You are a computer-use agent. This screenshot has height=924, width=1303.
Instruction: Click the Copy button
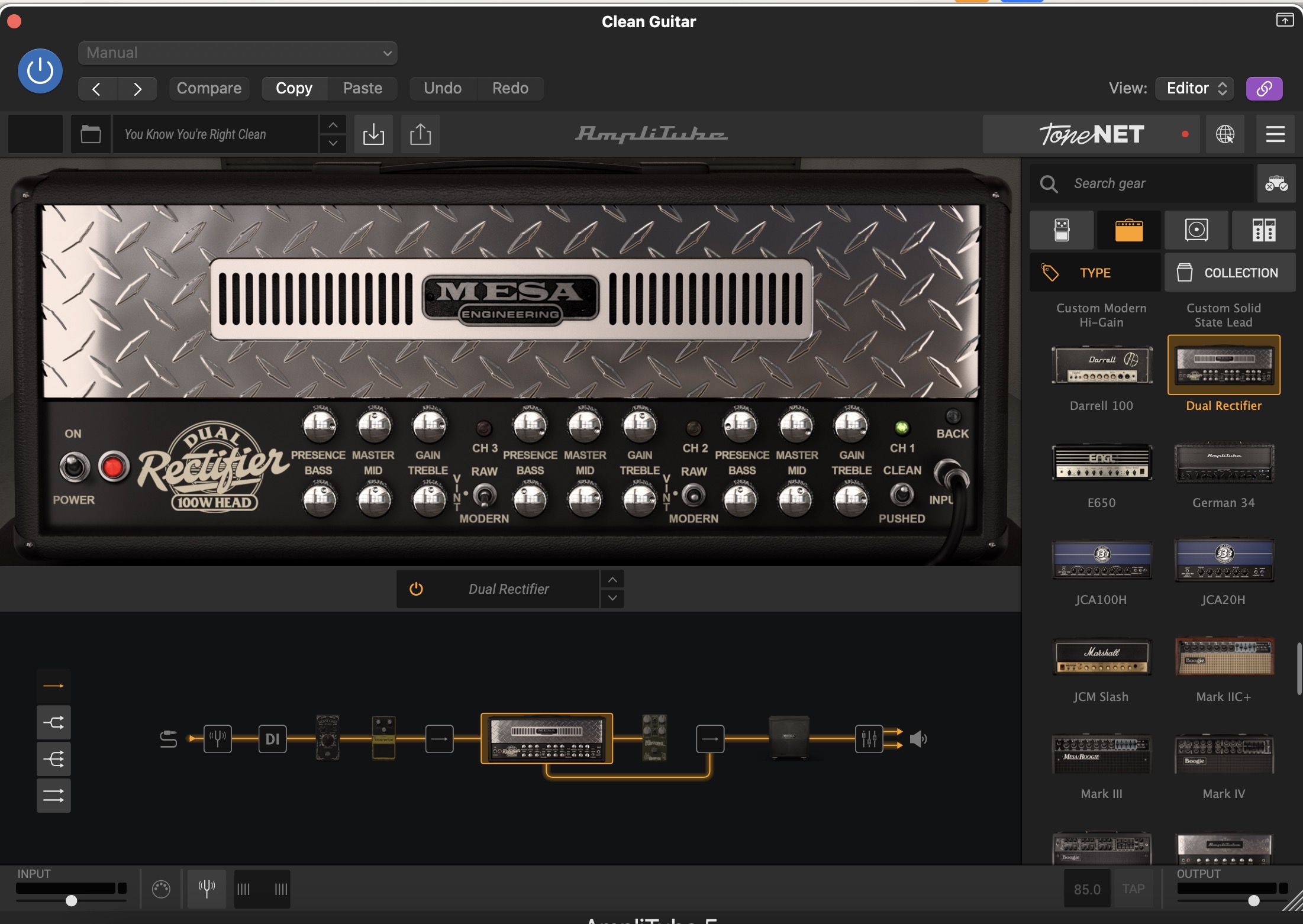294,89
